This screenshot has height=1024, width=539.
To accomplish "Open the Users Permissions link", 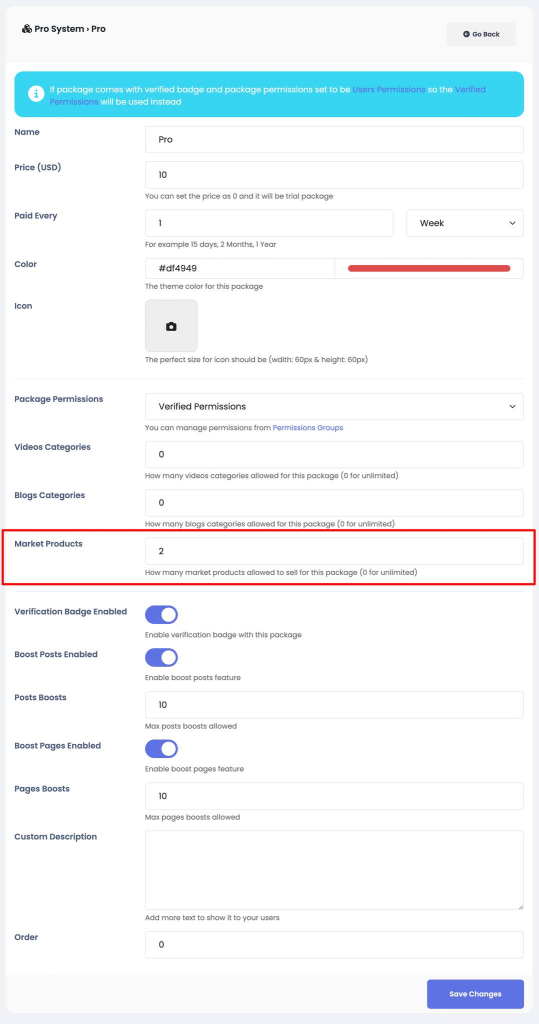I will pos(389,89).
